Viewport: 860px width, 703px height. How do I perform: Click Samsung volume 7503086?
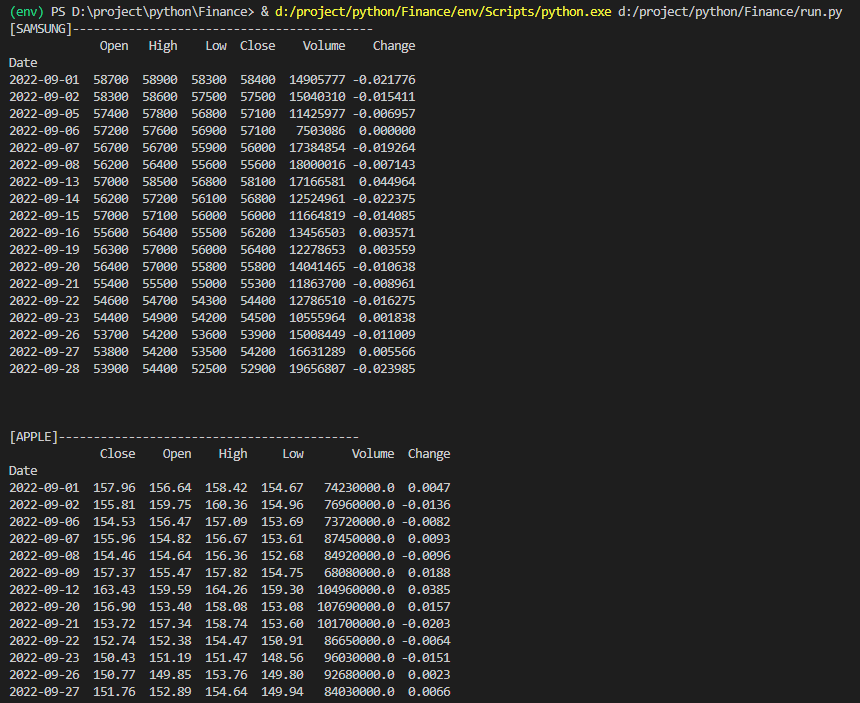321,131
